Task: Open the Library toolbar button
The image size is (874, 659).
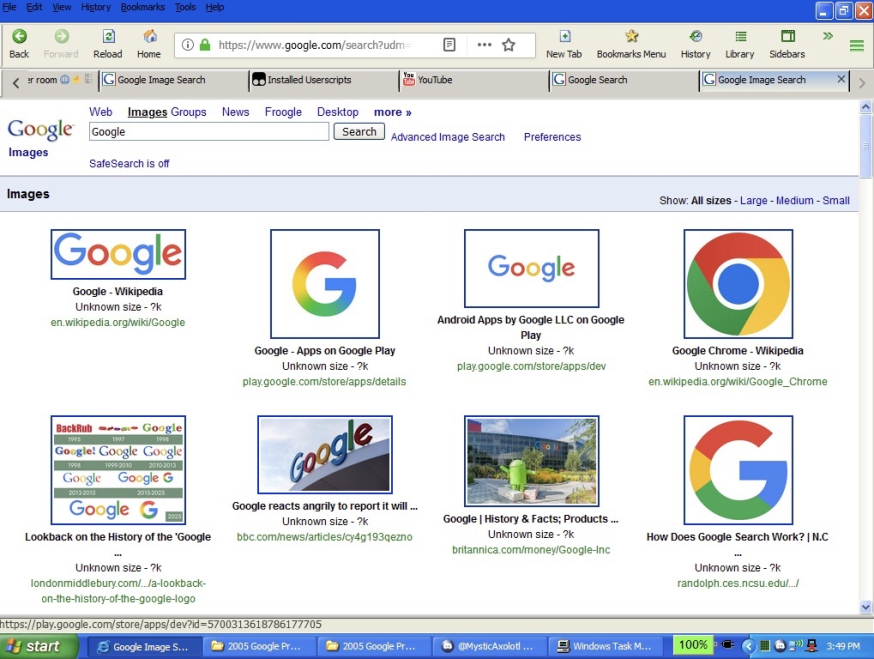Action: click(x=740, y=44)
